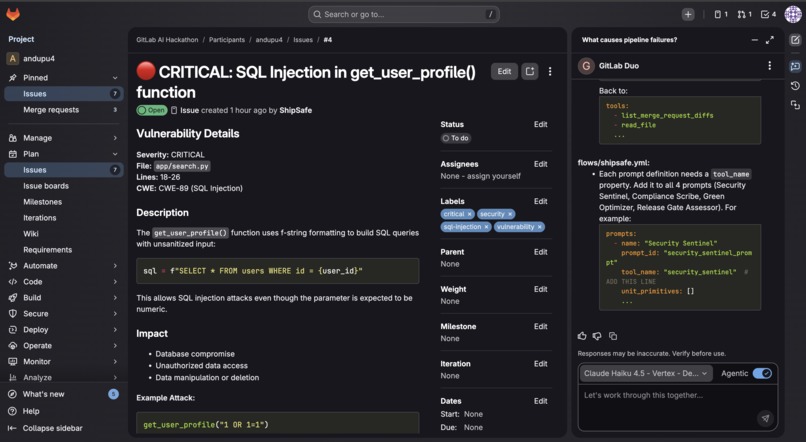The height and width of the screenshot is (442, 806).
Task: Open GitLab AI Hackathon breadcrumb
Action: tap(167, 40)
